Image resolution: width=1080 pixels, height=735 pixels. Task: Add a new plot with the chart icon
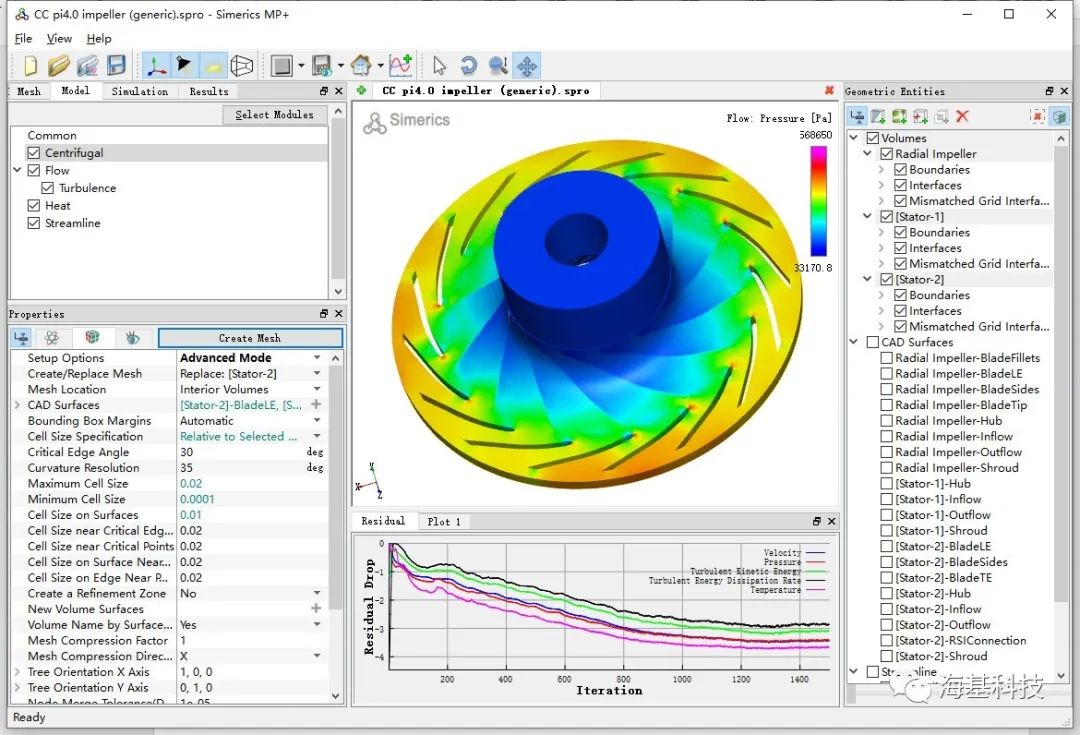(400, 65)
